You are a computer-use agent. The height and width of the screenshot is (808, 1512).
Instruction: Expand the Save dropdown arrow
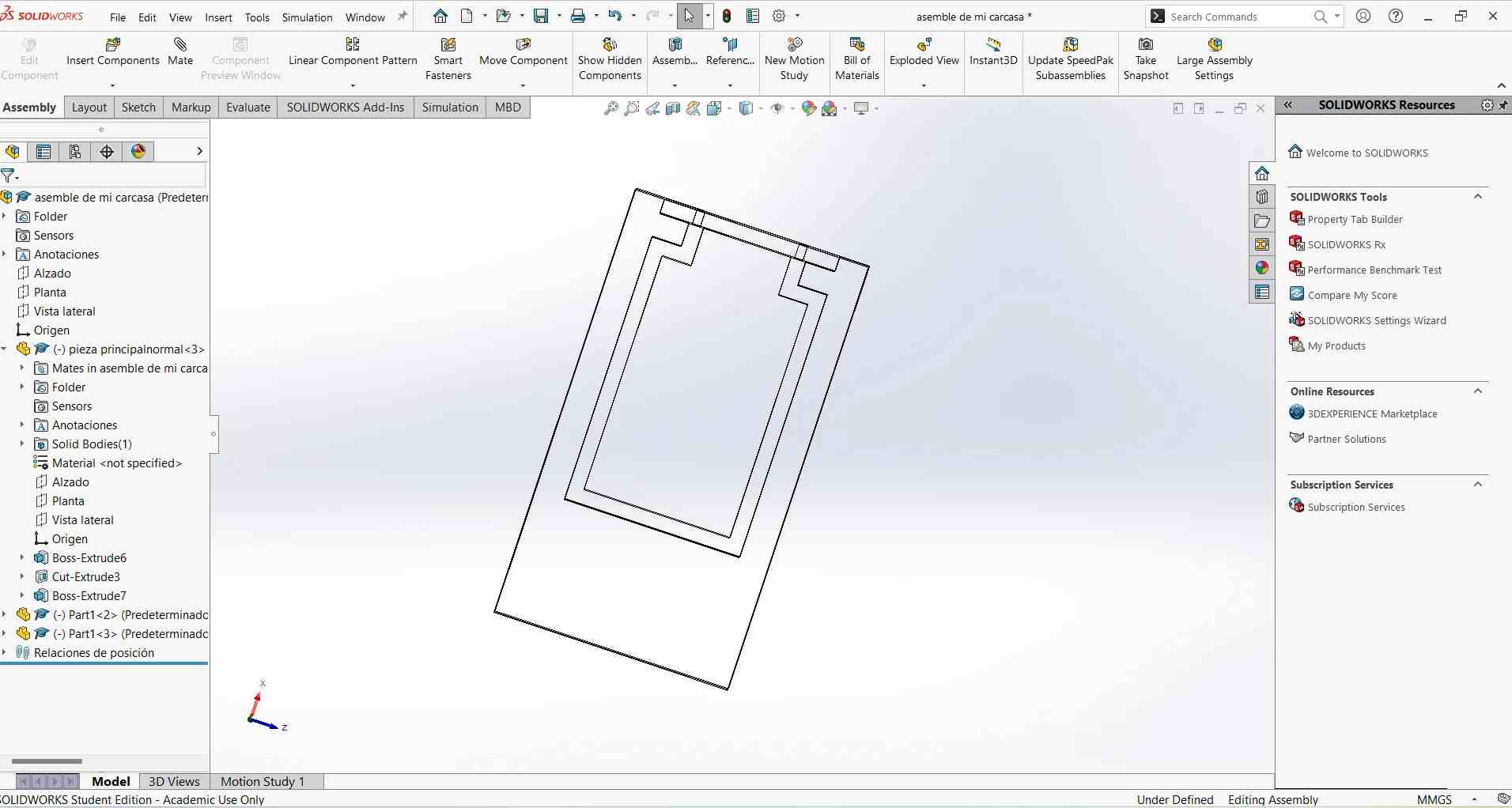(x=559, y=16)
